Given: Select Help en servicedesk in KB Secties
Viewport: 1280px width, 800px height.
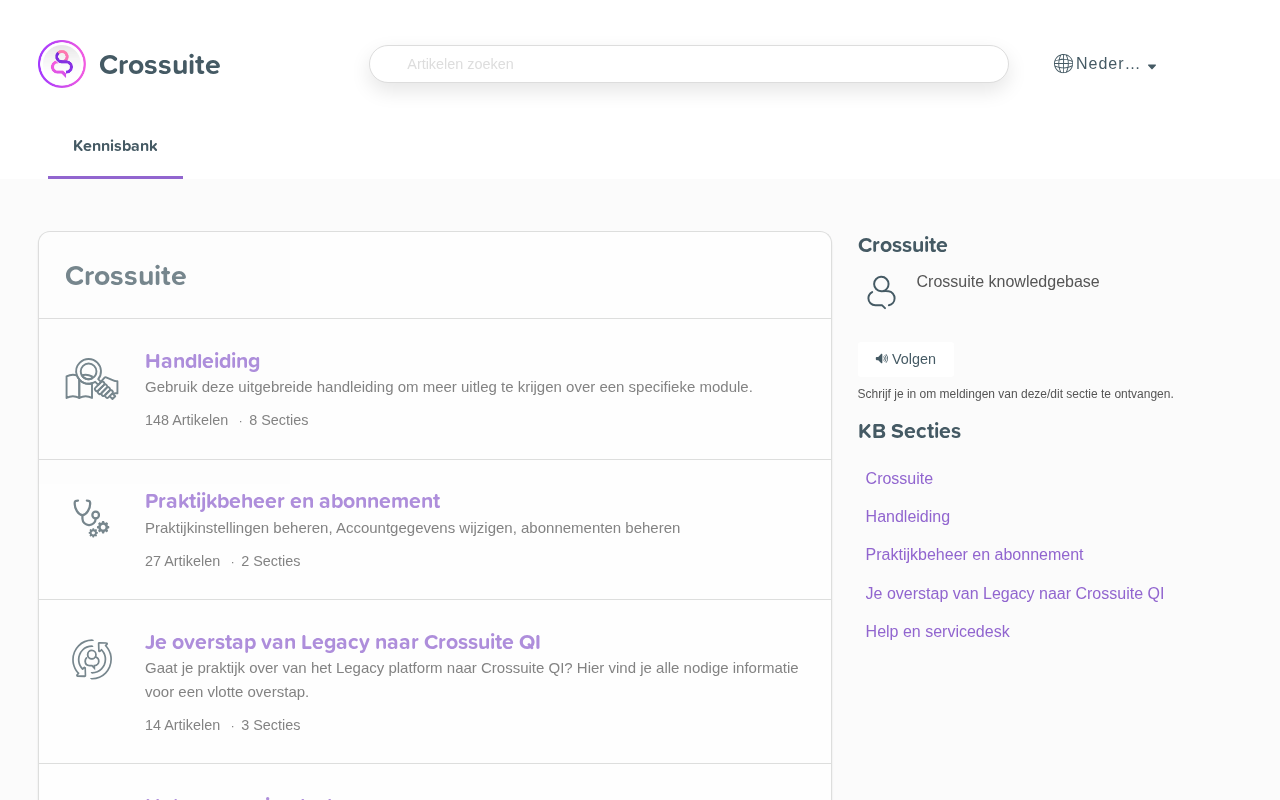Looking at the screenshot, I should tap(938, 632).
